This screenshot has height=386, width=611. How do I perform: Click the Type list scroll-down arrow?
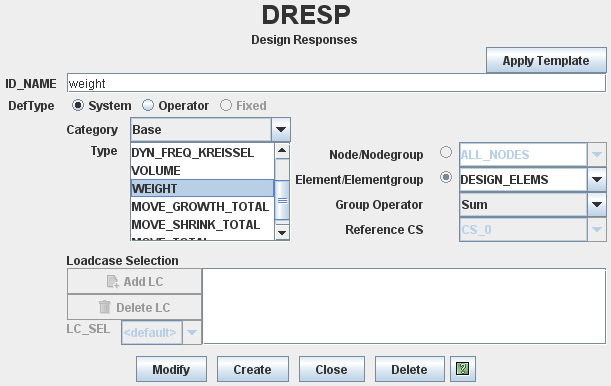[282, 233]
